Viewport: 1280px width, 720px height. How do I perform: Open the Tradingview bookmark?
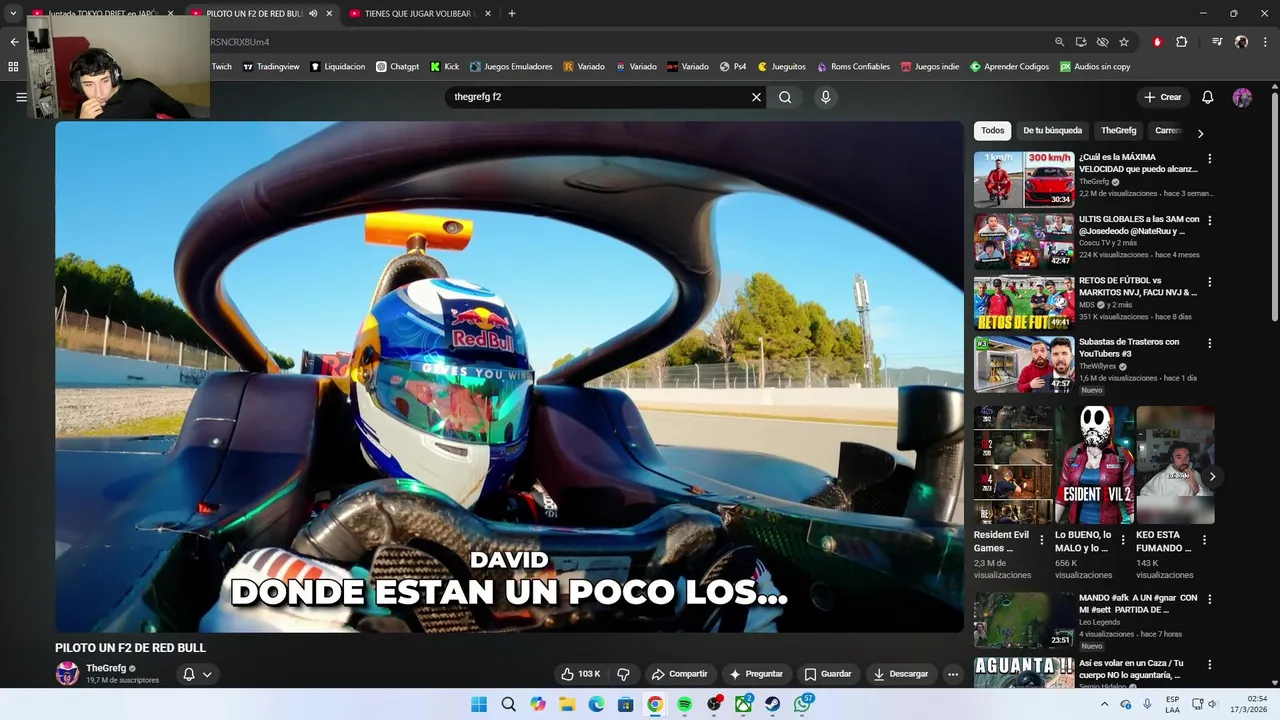(x=272, y=67)
